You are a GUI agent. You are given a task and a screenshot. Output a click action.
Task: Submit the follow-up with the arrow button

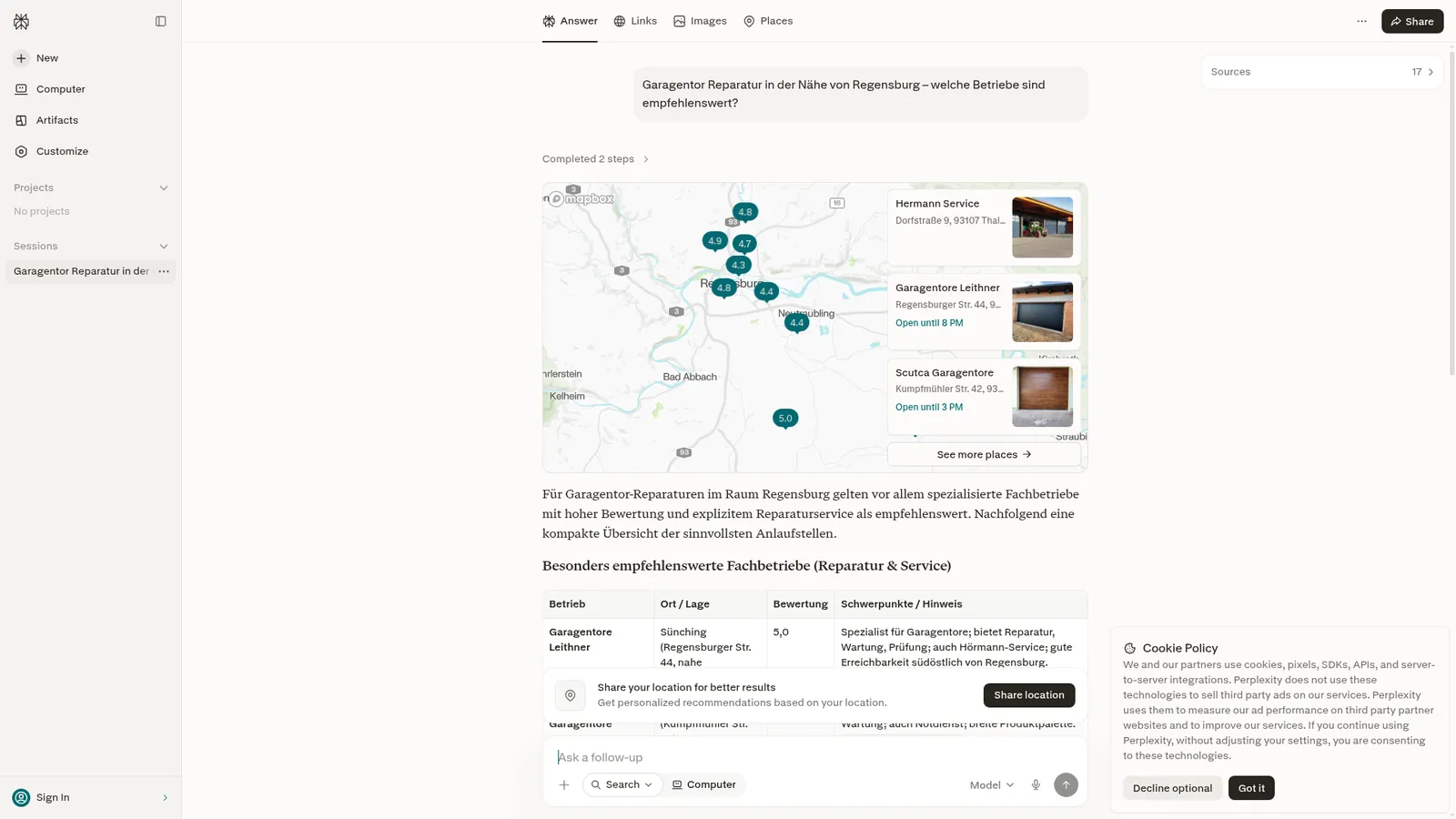pyautogui.click(x=1066, y=785)
